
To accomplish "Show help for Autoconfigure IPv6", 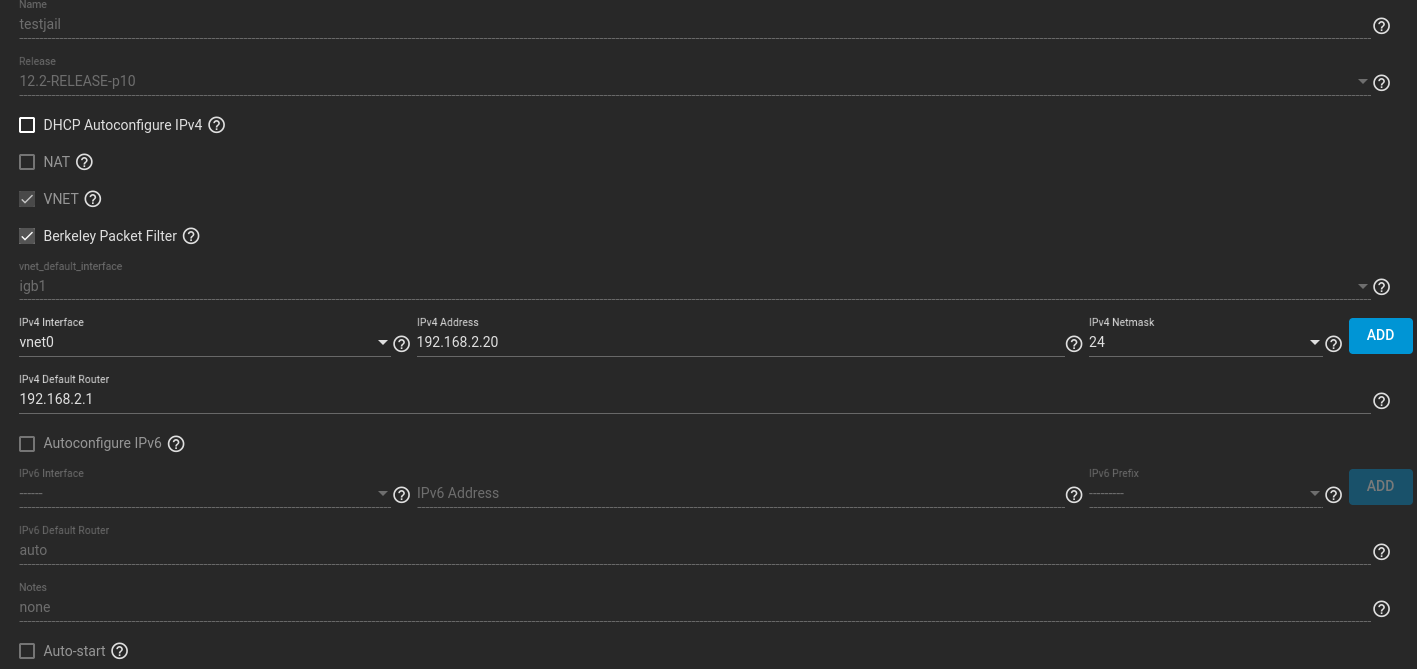I will [x=176, y=444].
